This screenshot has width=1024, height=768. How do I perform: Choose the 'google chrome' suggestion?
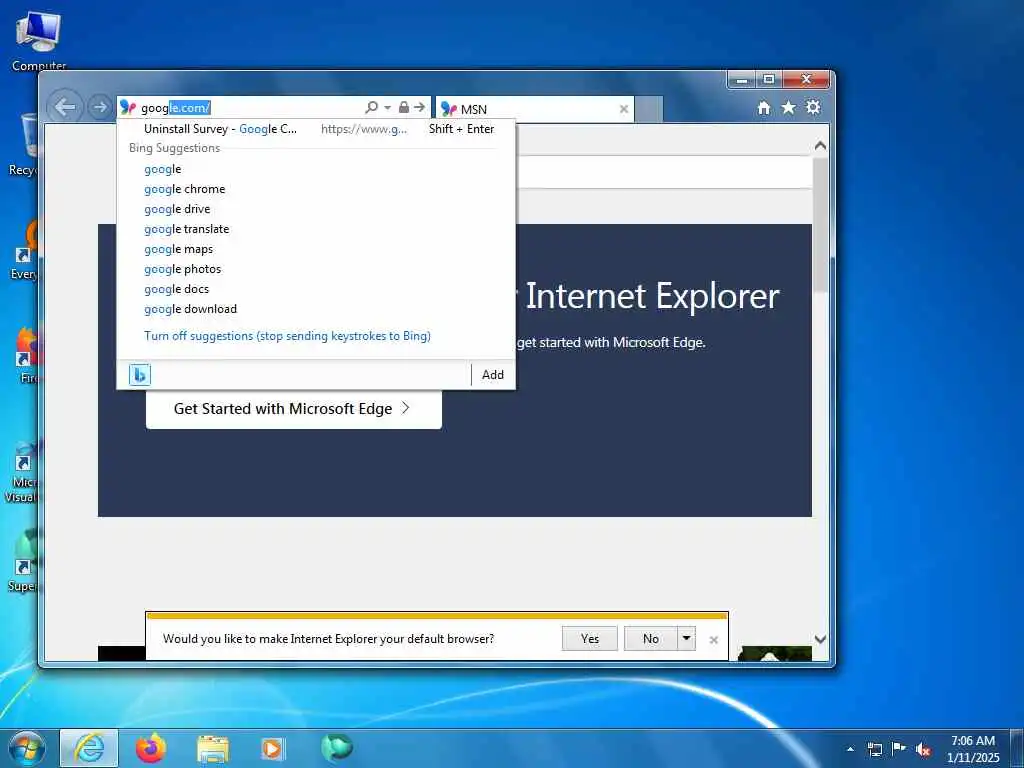coord(185,189)
